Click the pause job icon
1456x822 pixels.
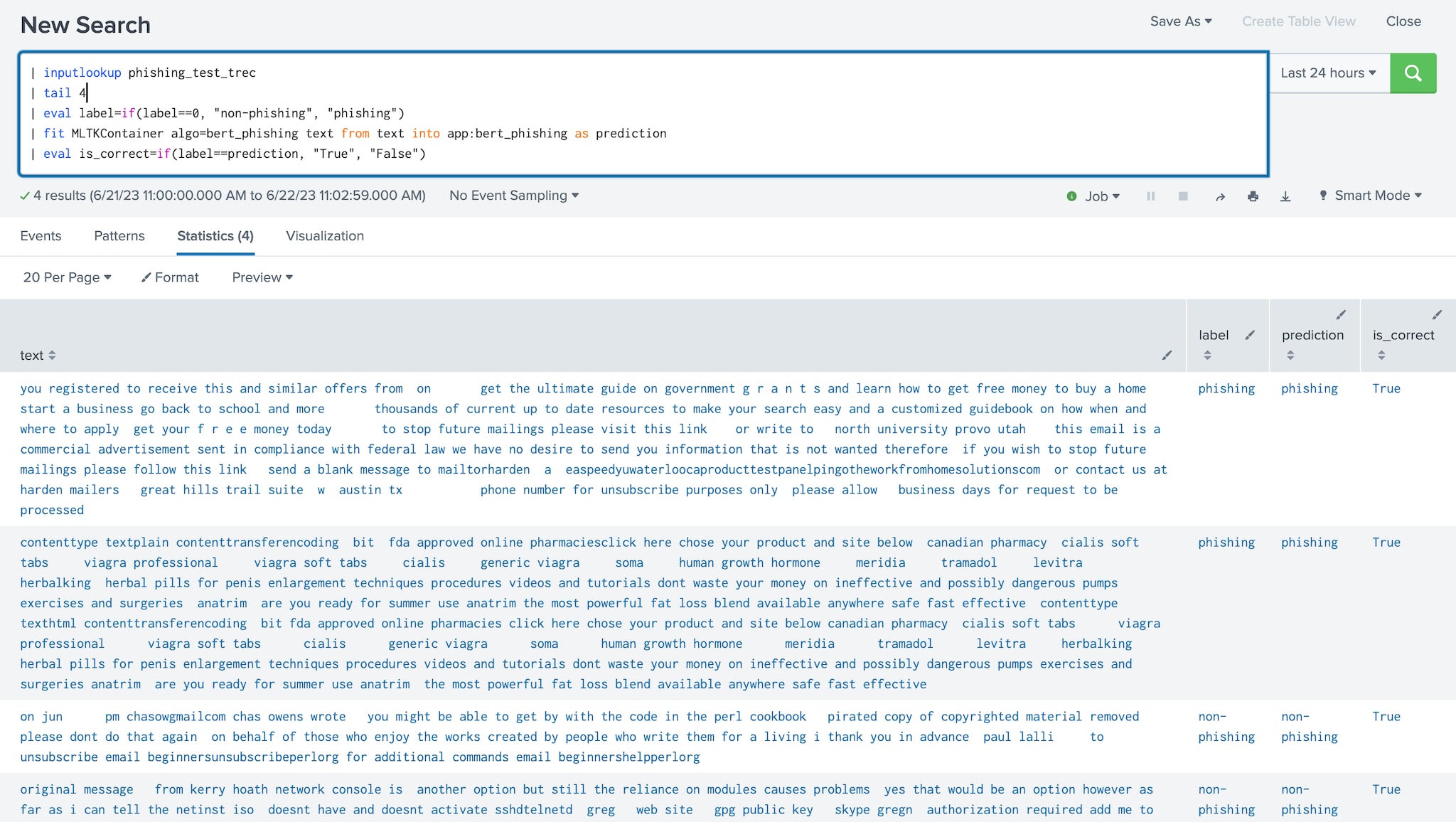pyautogui.click(x=1151, y=195)
